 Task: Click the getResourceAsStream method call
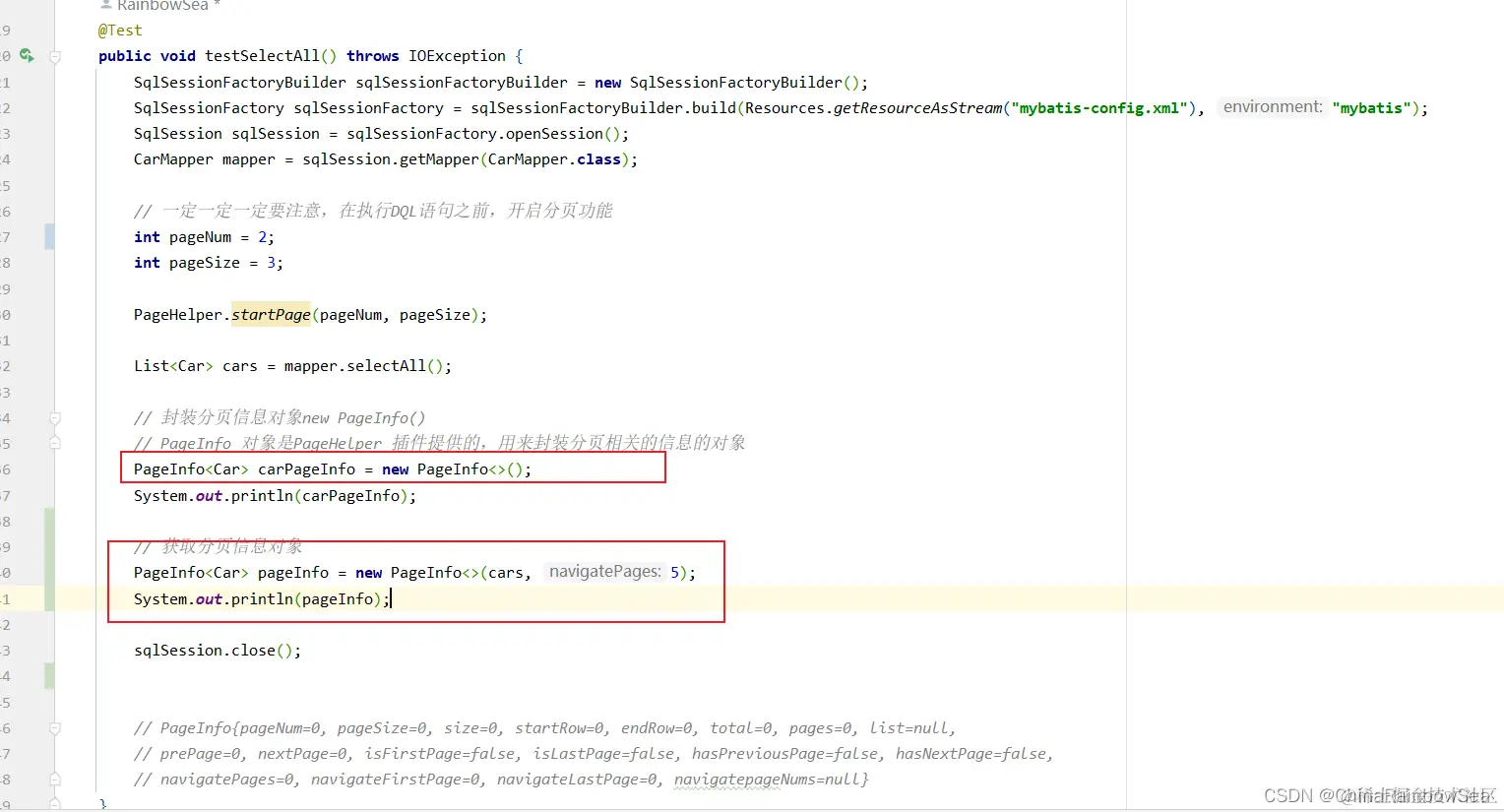tap(918, 108)
